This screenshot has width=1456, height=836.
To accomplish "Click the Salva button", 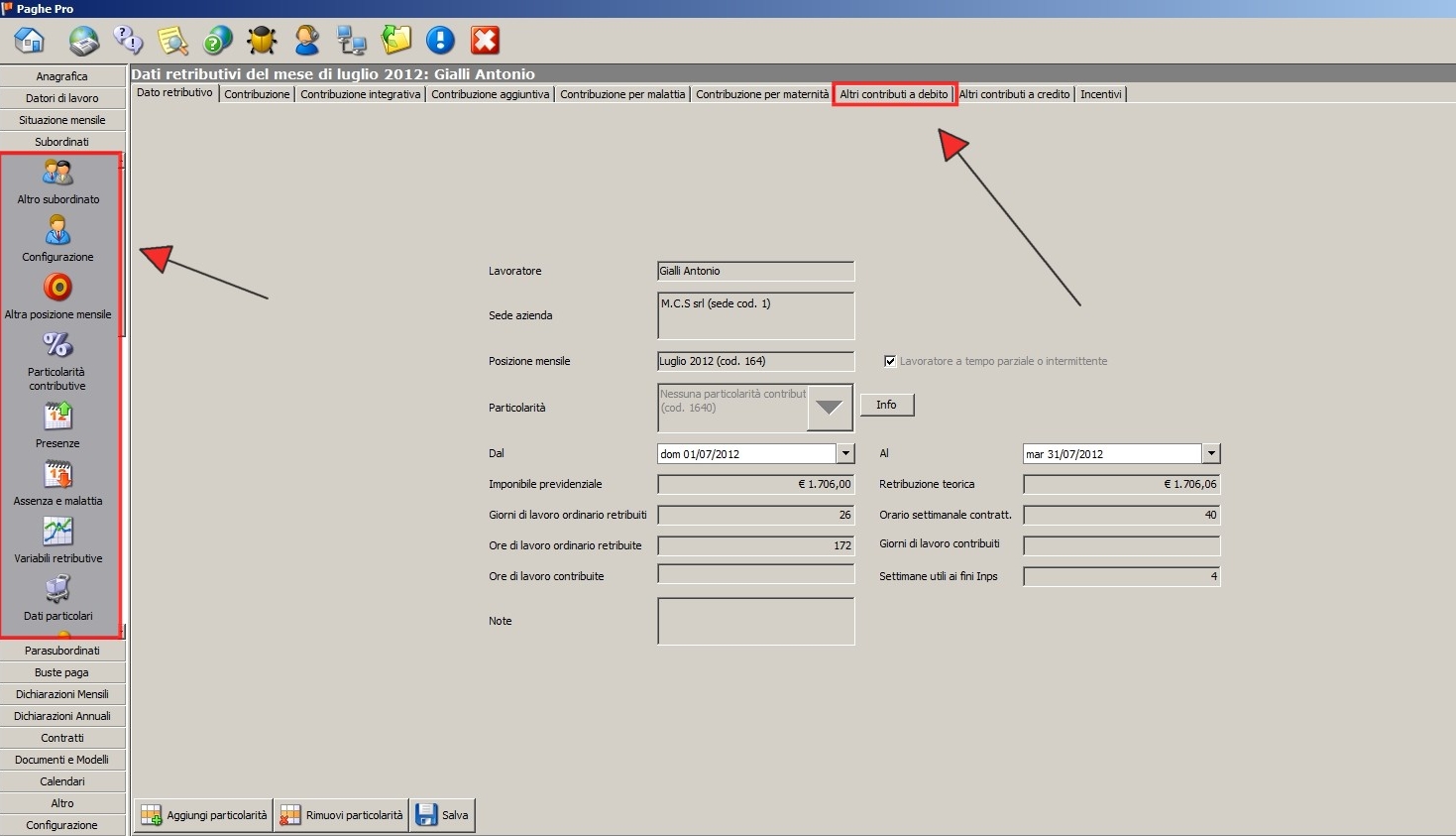I will pyautogui.click(x=443, y=815).
